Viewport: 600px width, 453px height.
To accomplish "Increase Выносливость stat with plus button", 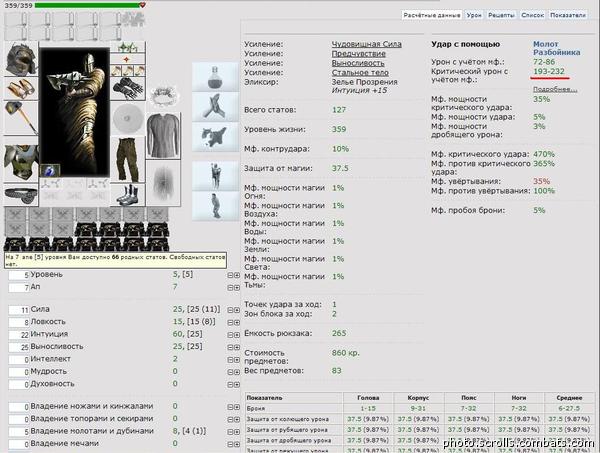I will [237, 347].
